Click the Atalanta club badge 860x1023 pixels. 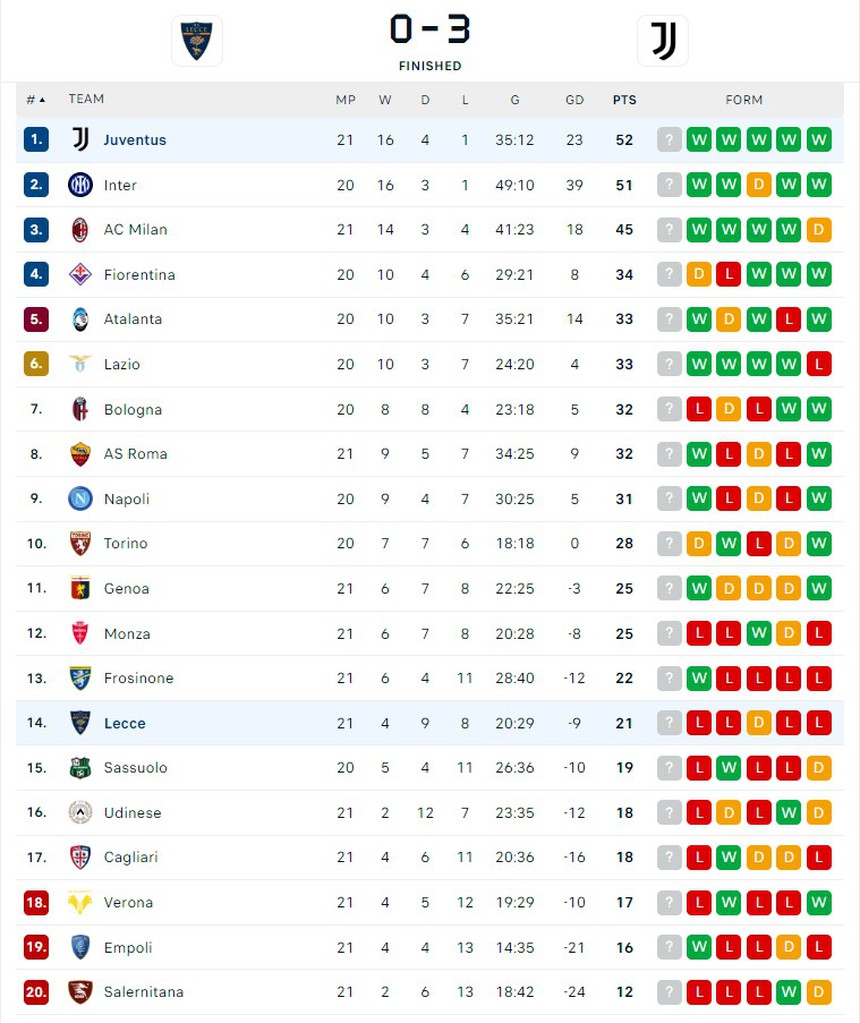tap(80, 319)
